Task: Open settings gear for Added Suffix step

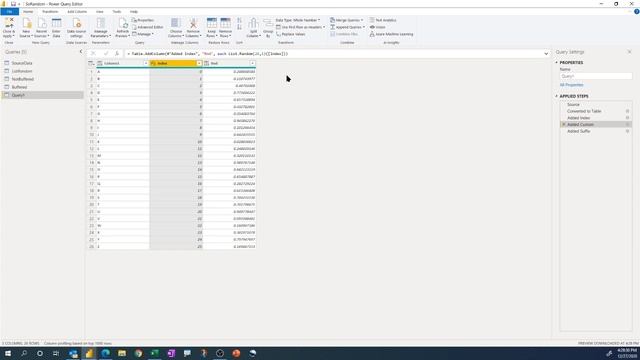Action: [627, 131]
